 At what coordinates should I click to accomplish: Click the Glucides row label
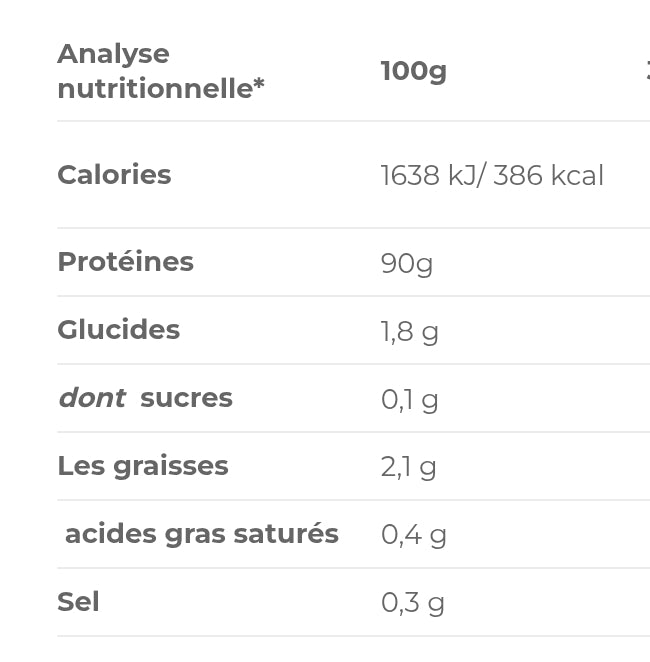(119, 330)
